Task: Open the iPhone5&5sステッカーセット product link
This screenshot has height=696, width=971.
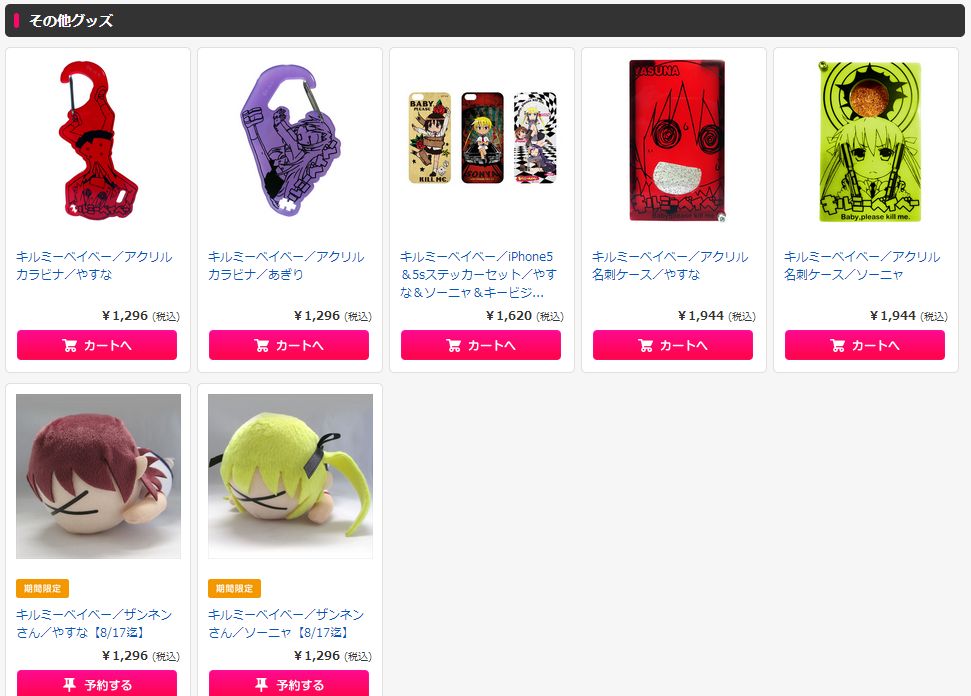Action: 478,274
